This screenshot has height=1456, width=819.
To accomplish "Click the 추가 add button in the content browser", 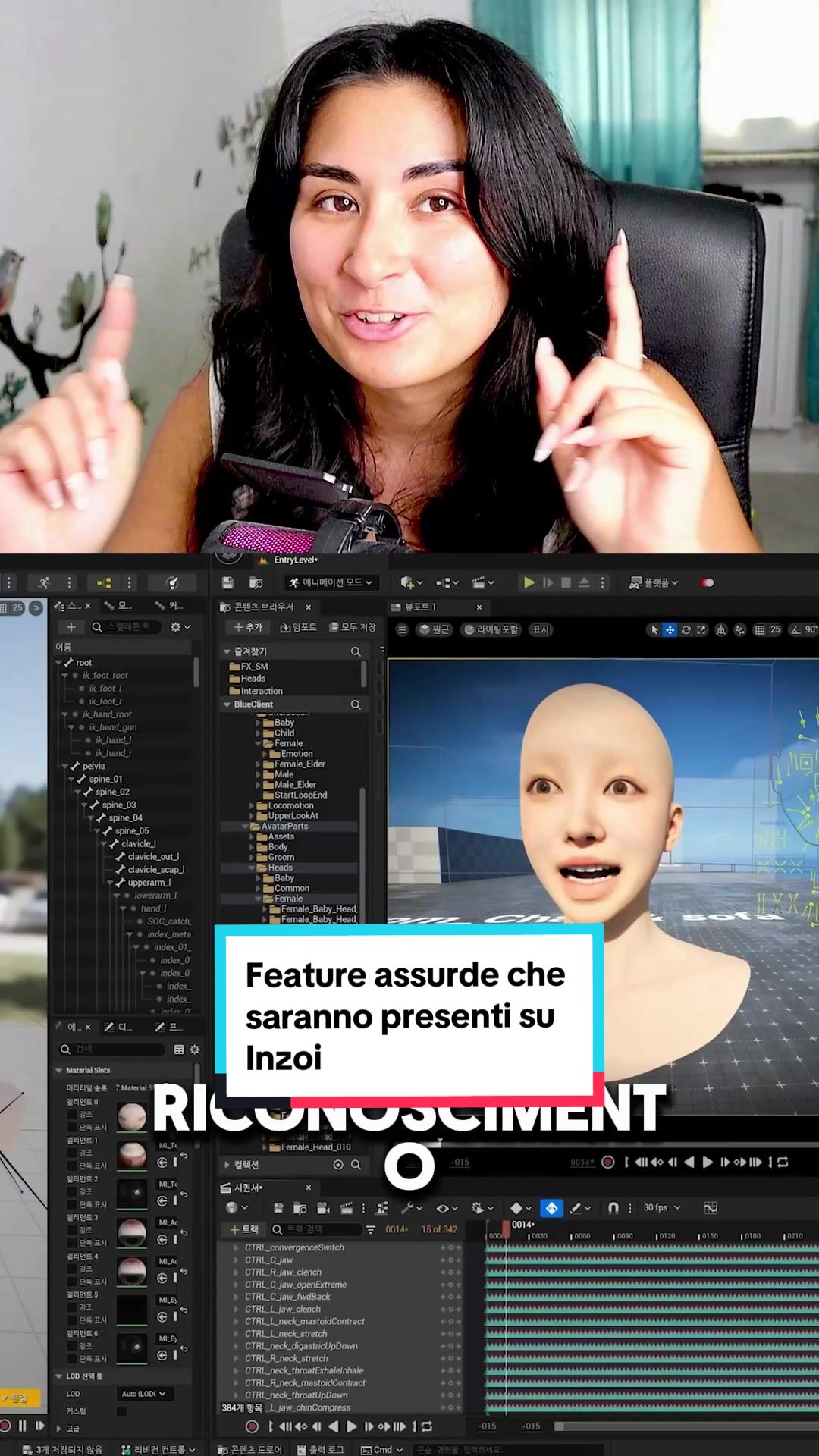I will [x=248, y=627].
